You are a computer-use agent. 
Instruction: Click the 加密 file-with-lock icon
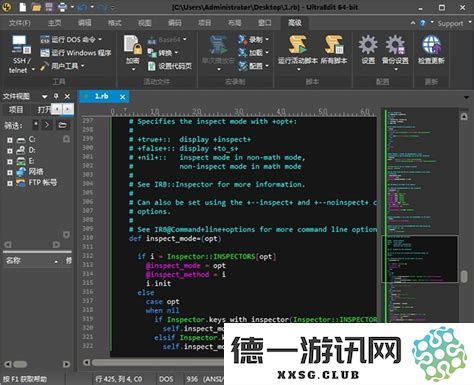tap(133, 45)
